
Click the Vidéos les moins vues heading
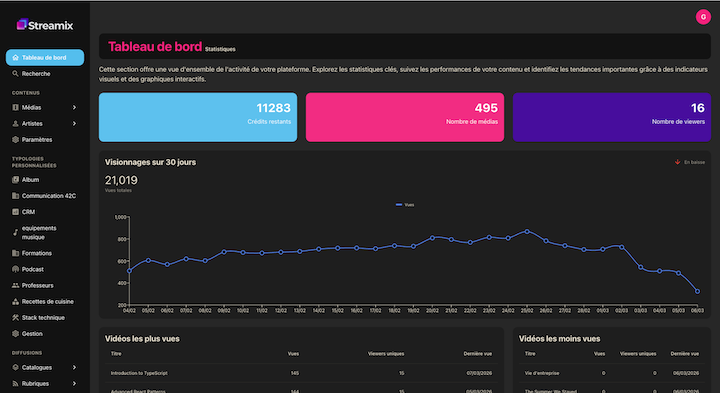pos(559,339)
